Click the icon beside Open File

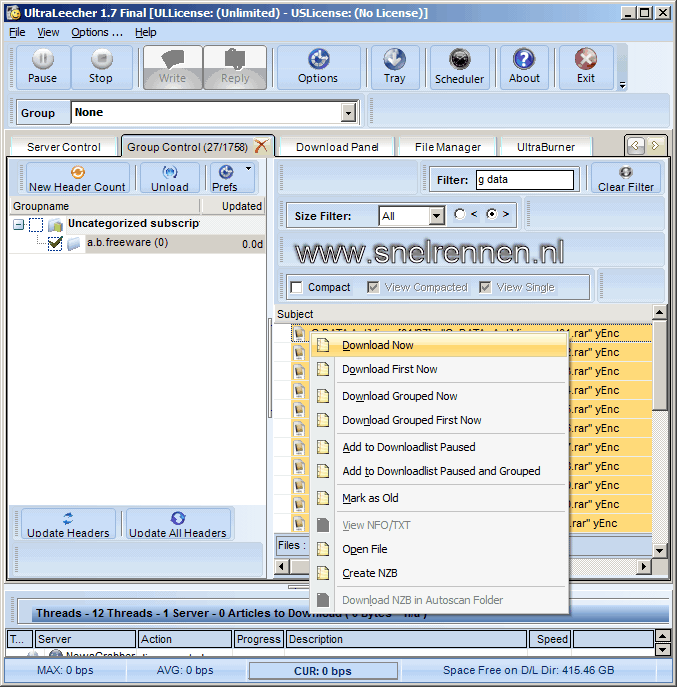click(x=323, y=549)
